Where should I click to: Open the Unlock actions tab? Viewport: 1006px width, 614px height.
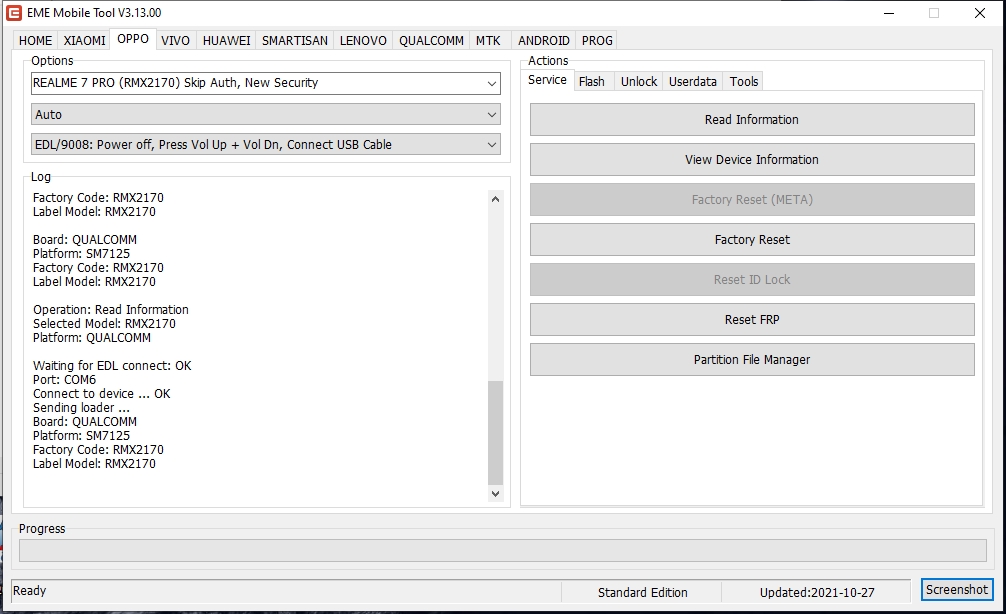point(638,81)
